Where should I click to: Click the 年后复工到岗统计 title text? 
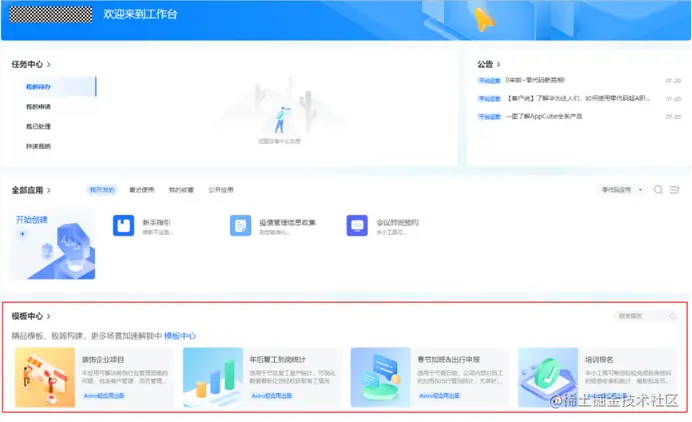[278, 360]
